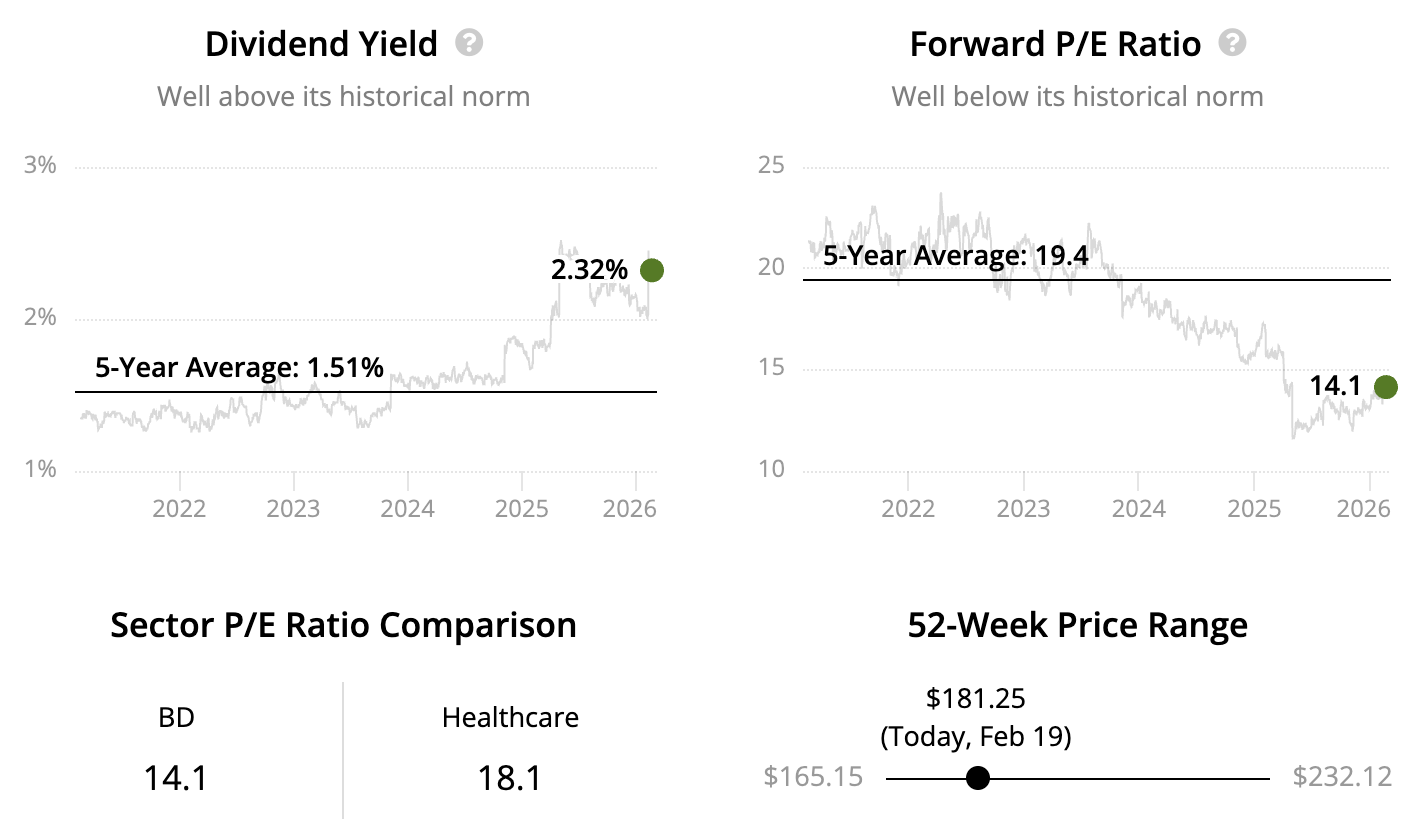The width and height of the screenshot is (1426, 840).
Task: Click the green 2.32% dividend yield marker
Action: tap(652, 270)
